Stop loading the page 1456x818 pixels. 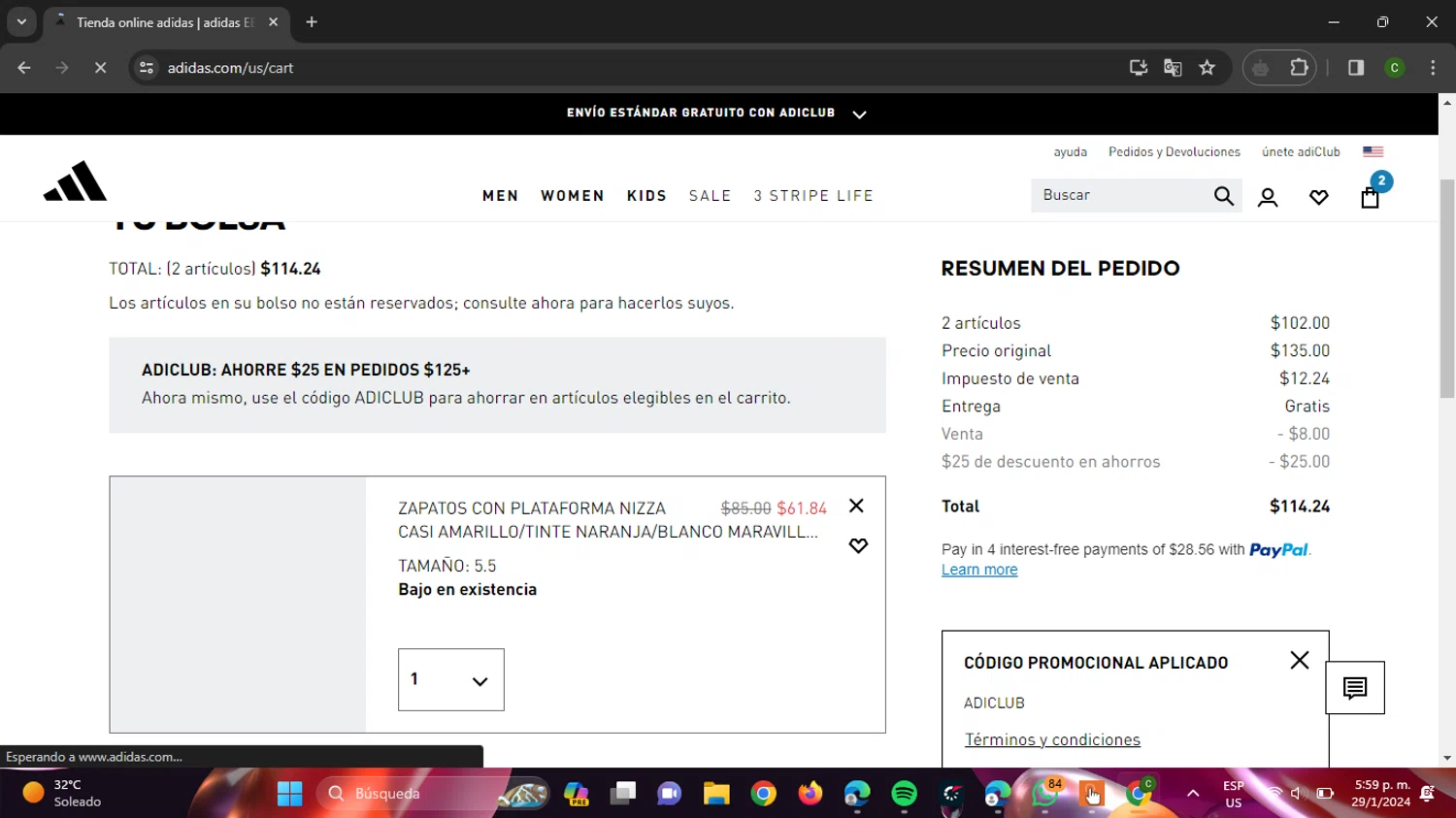click(100, 68)
